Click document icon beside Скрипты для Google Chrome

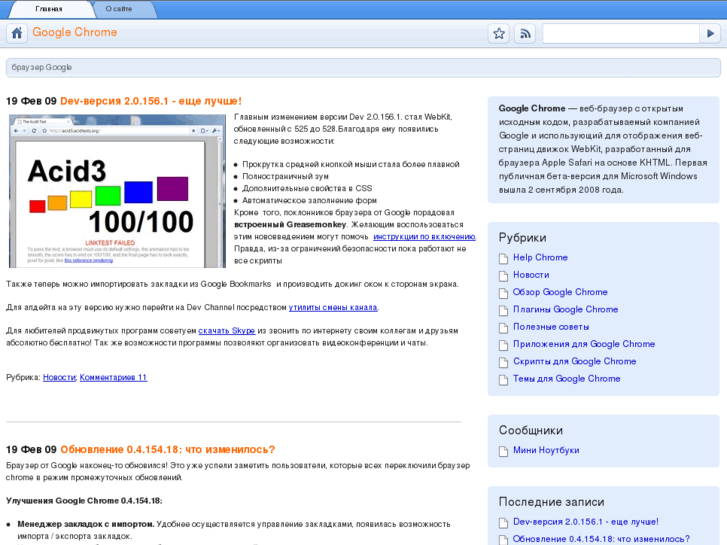click(504, 362)
